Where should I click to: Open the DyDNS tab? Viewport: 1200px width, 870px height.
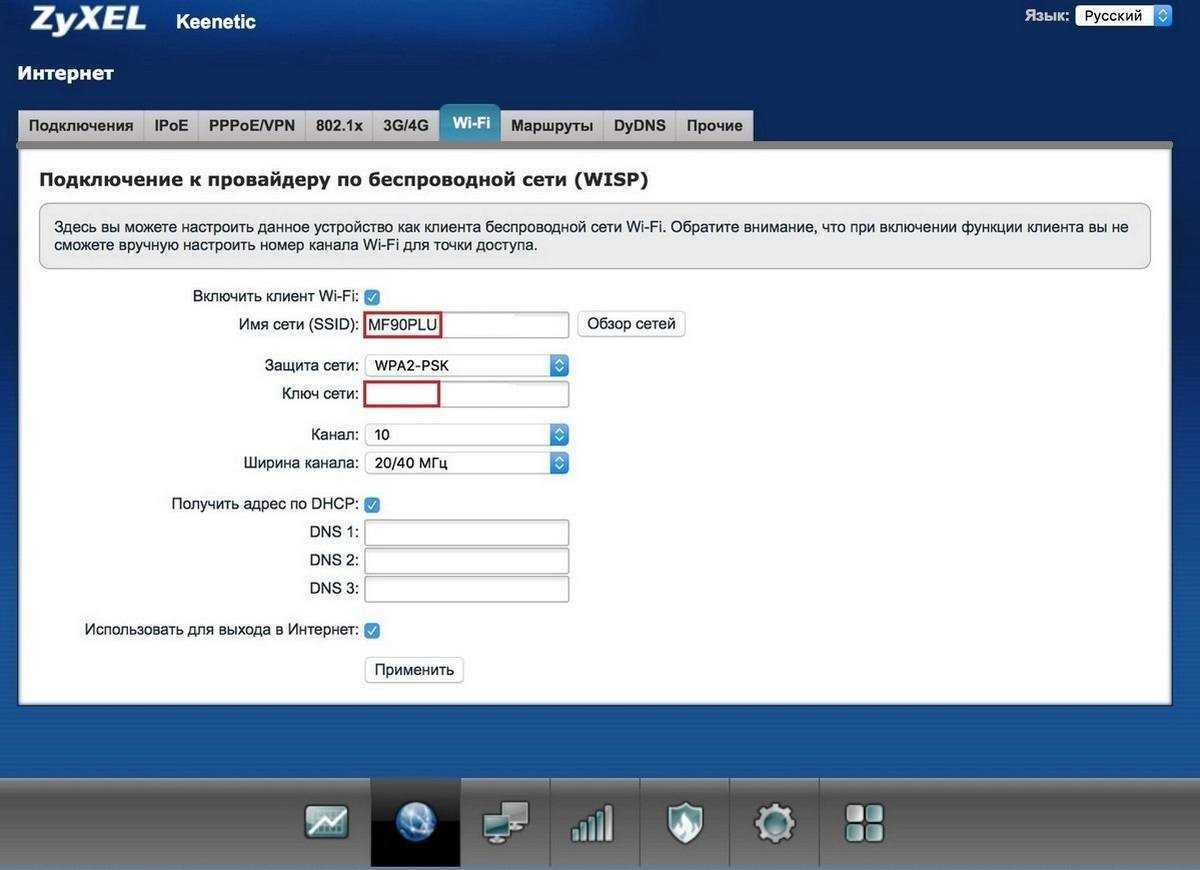639,126
